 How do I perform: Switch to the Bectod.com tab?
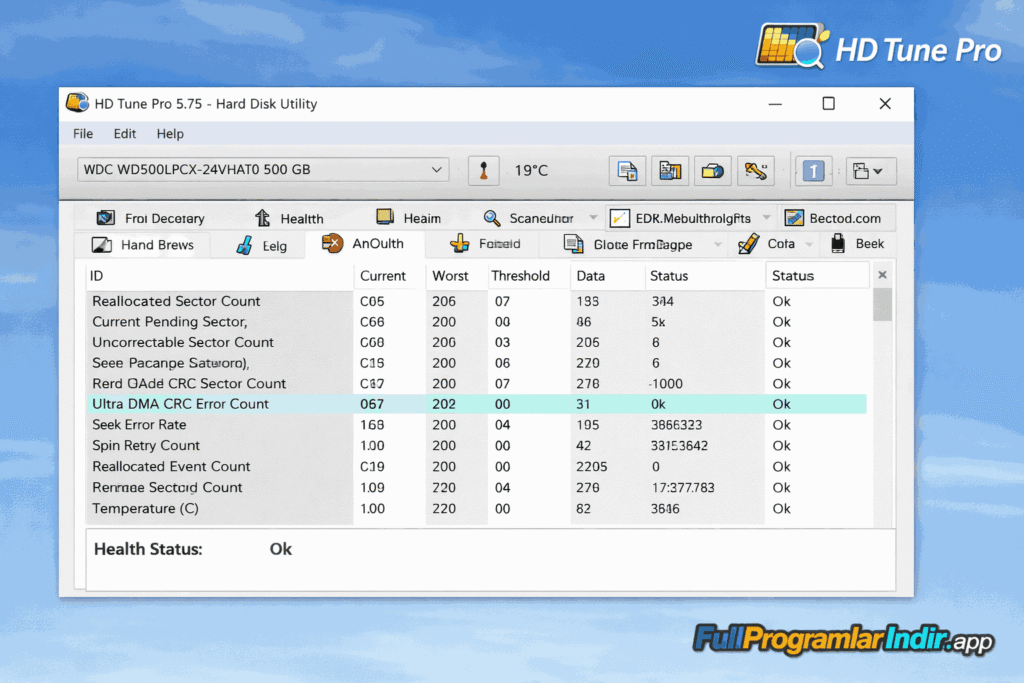click(x=833, y=218)
